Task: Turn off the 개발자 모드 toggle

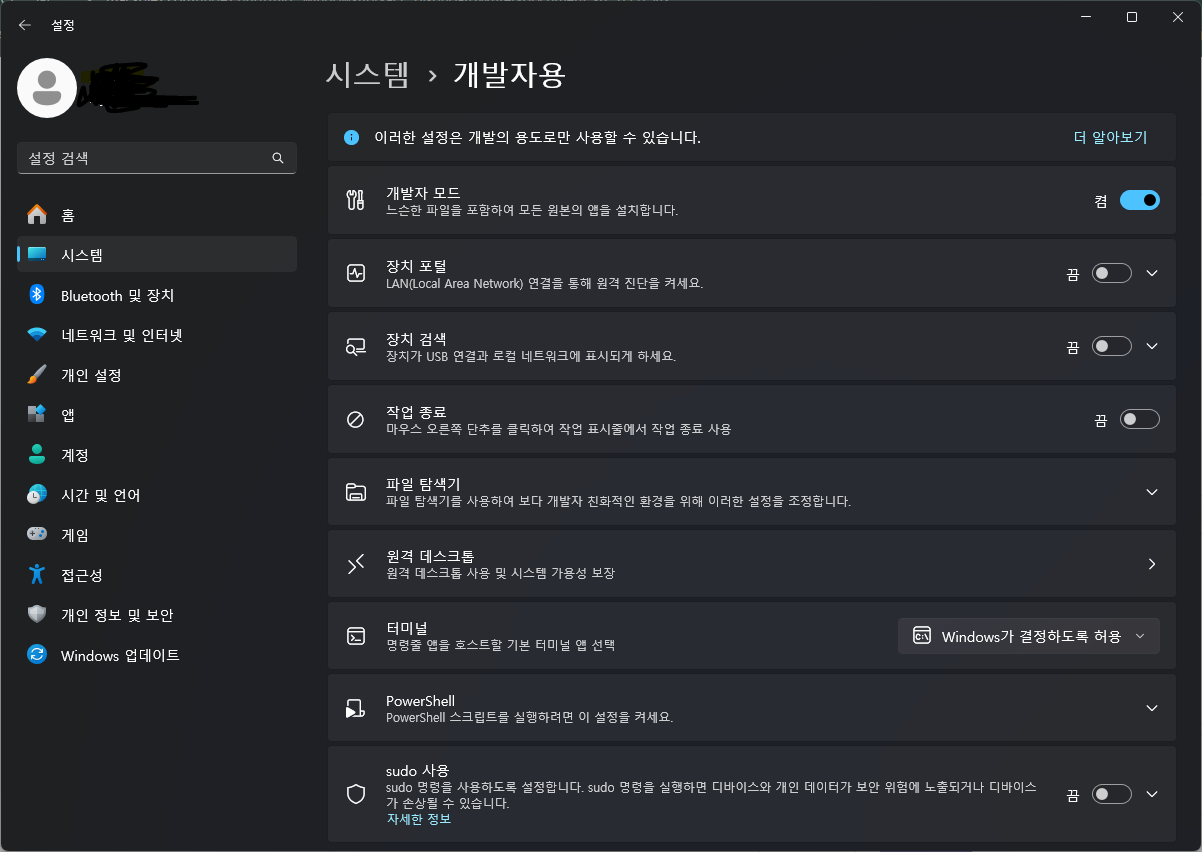Action: point(1139,200)
